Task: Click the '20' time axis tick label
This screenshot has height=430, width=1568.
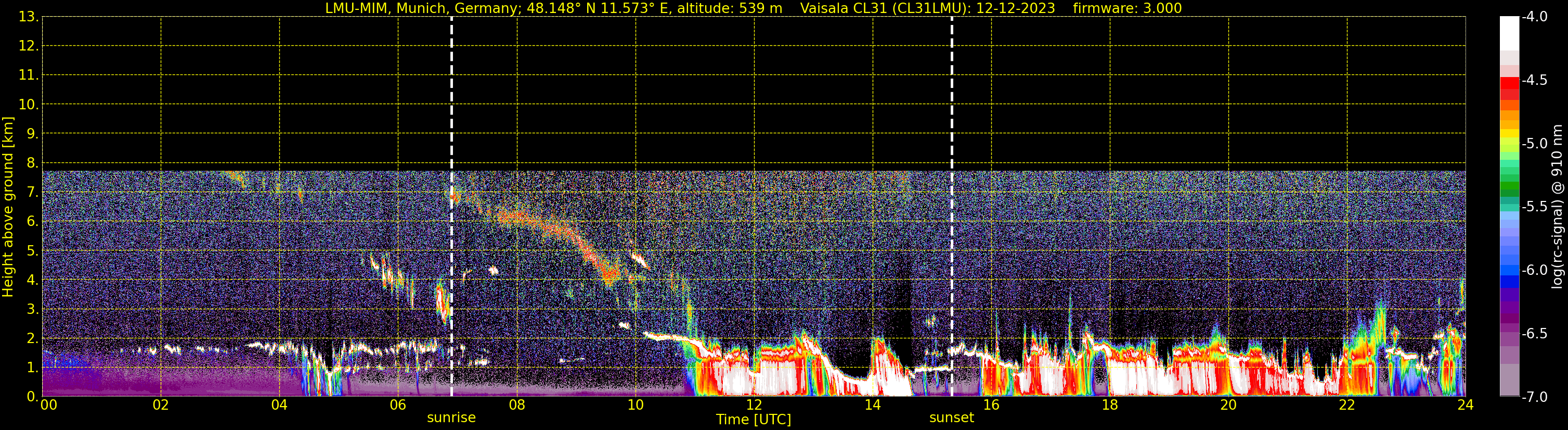Action: coord(1228,405)
